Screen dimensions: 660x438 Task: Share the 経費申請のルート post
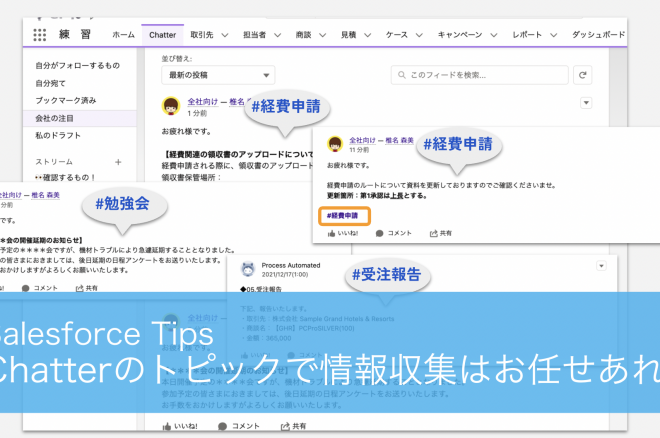pyautogui.click(x=440, y=233)
